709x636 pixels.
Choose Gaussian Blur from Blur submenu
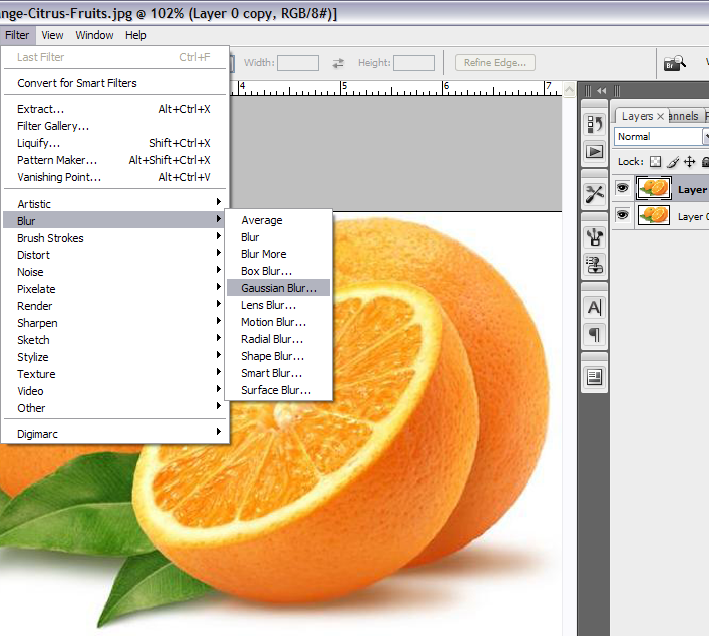[x=279, y=288]
